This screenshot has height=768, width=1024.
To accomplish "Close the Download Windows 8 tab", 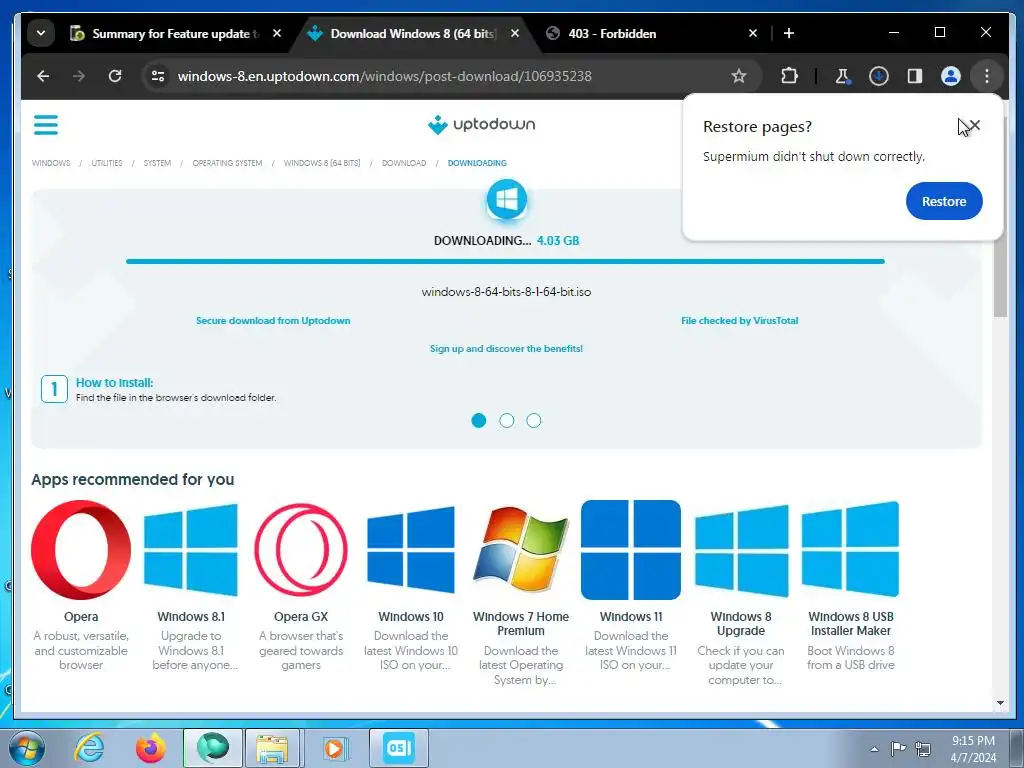I will click(515, 33).
